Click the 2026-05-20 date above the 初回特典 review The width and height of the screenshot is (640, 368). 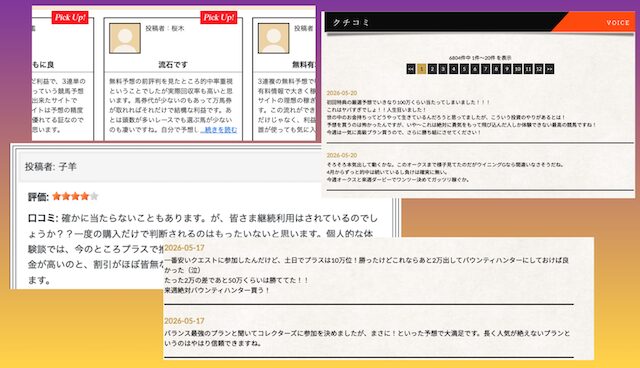342,93
